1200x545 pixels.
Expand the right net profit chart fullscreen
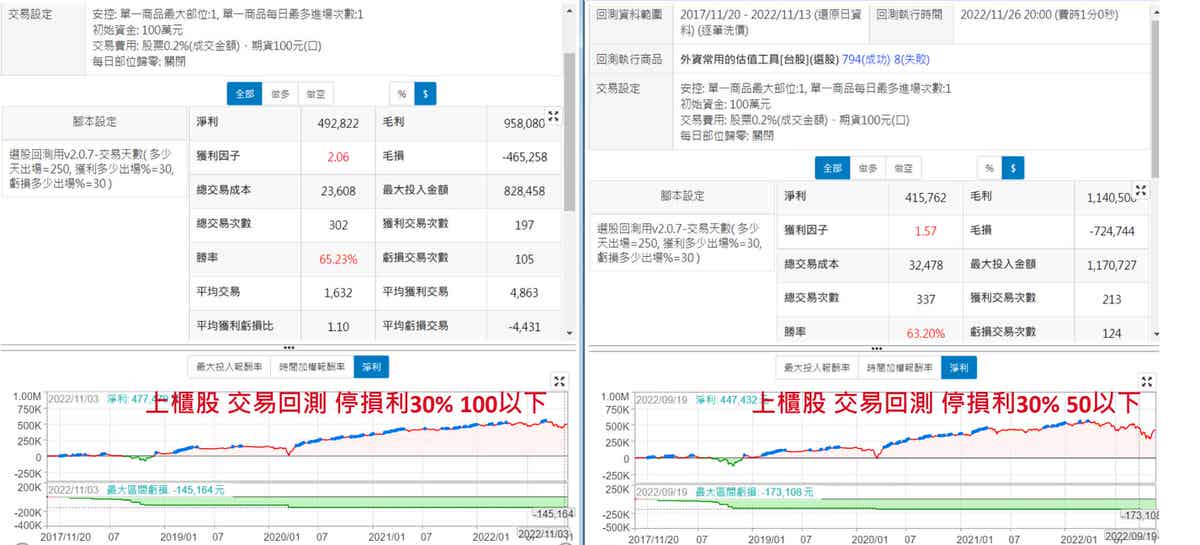tap(1147, 381)
